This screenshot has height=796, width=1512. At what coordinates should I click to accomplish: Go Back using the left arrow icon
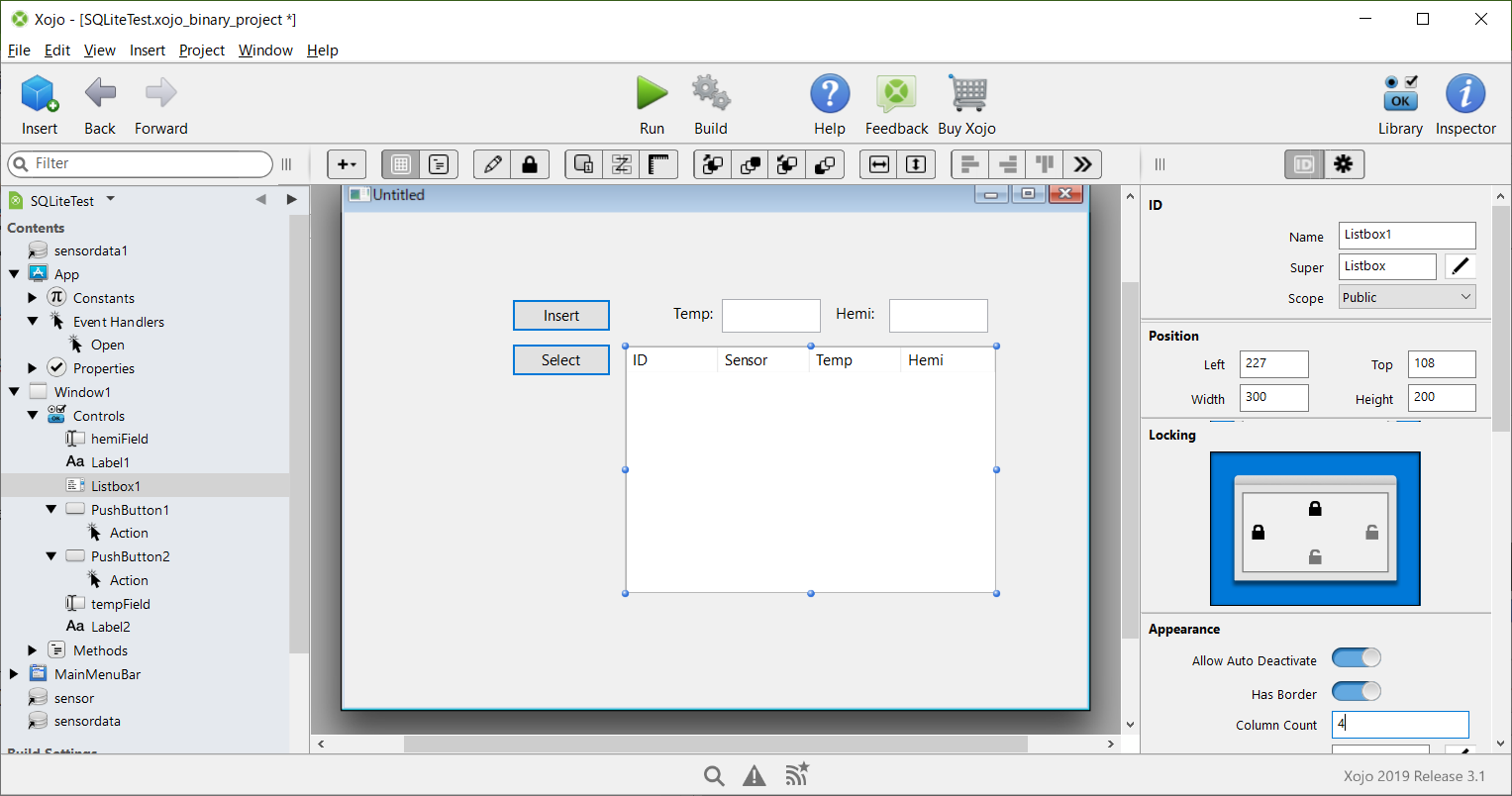click(100, 94)
